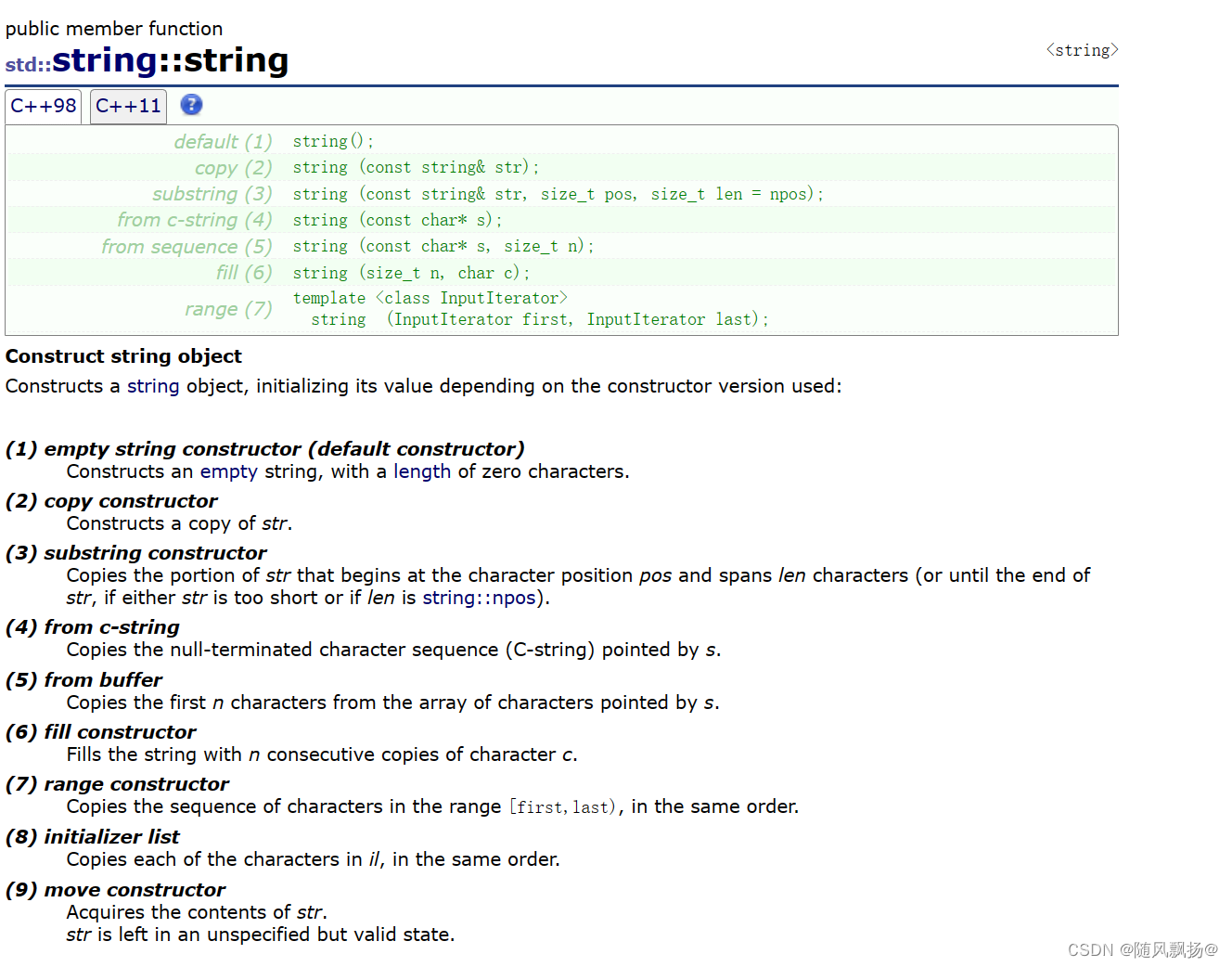Click heading '(6) fill constructor'
This screenshot has height=967, width=1232.
pyautogui.click(x=101, y=732)
